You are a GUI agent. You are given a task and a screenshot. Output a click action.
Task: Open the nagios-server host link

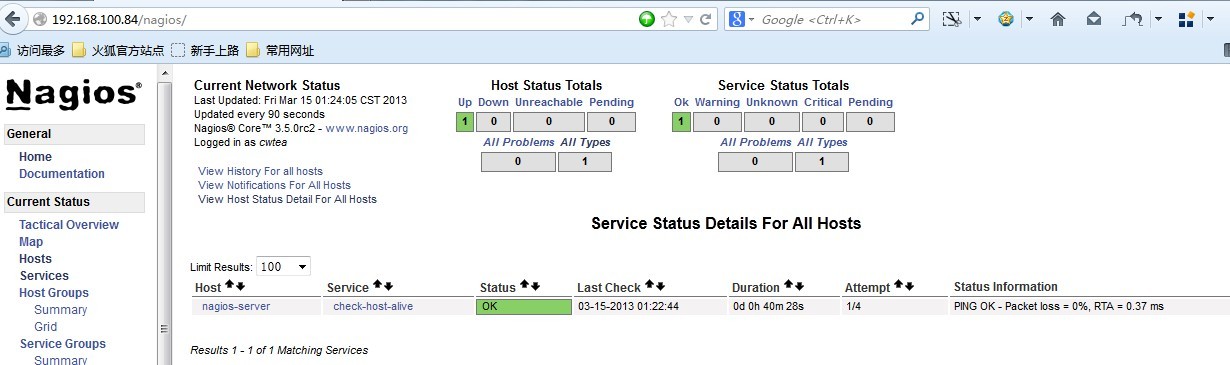pos(236,306)
